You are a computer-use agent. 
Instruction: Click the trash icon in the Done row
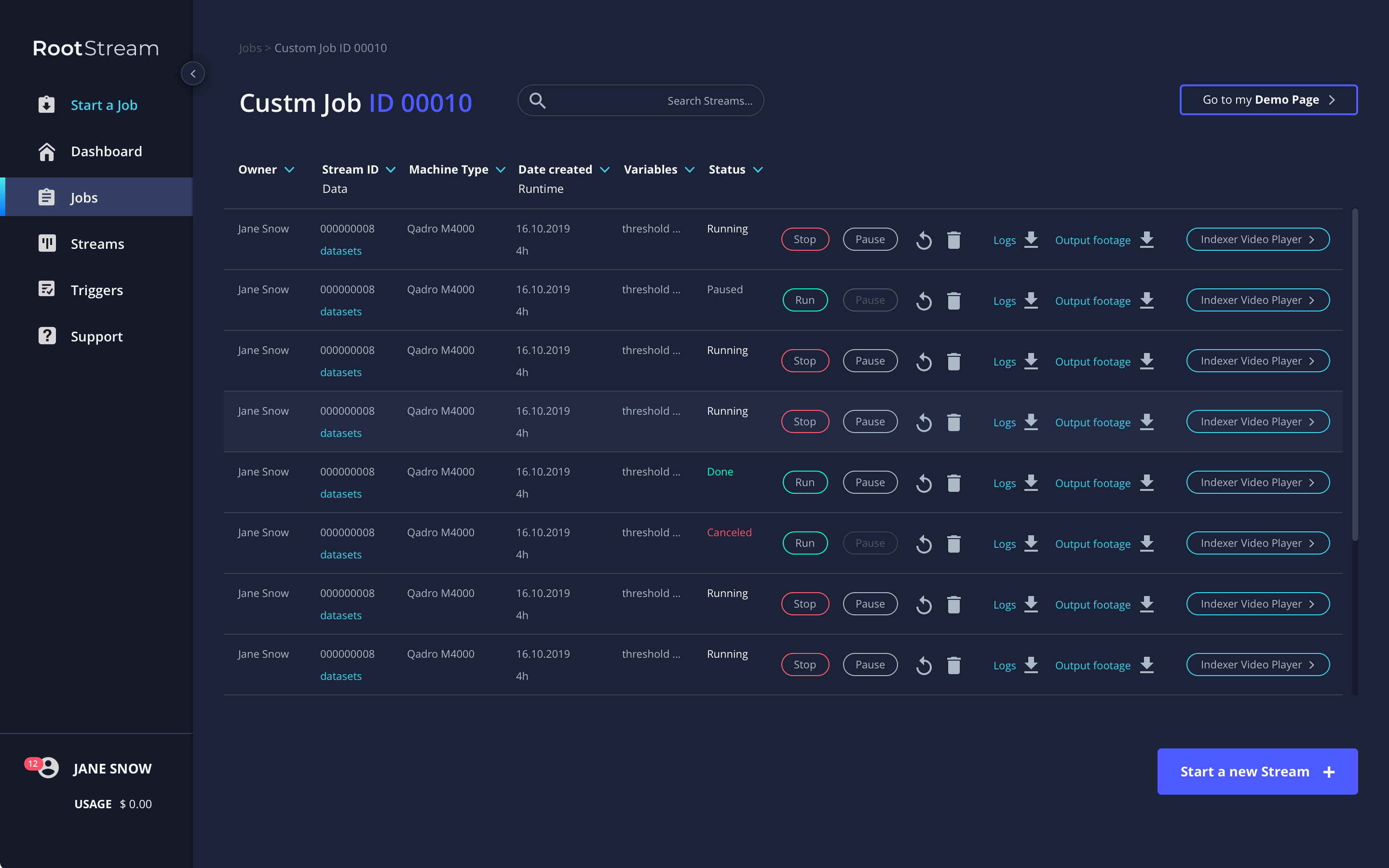click(x=954, y=483)
